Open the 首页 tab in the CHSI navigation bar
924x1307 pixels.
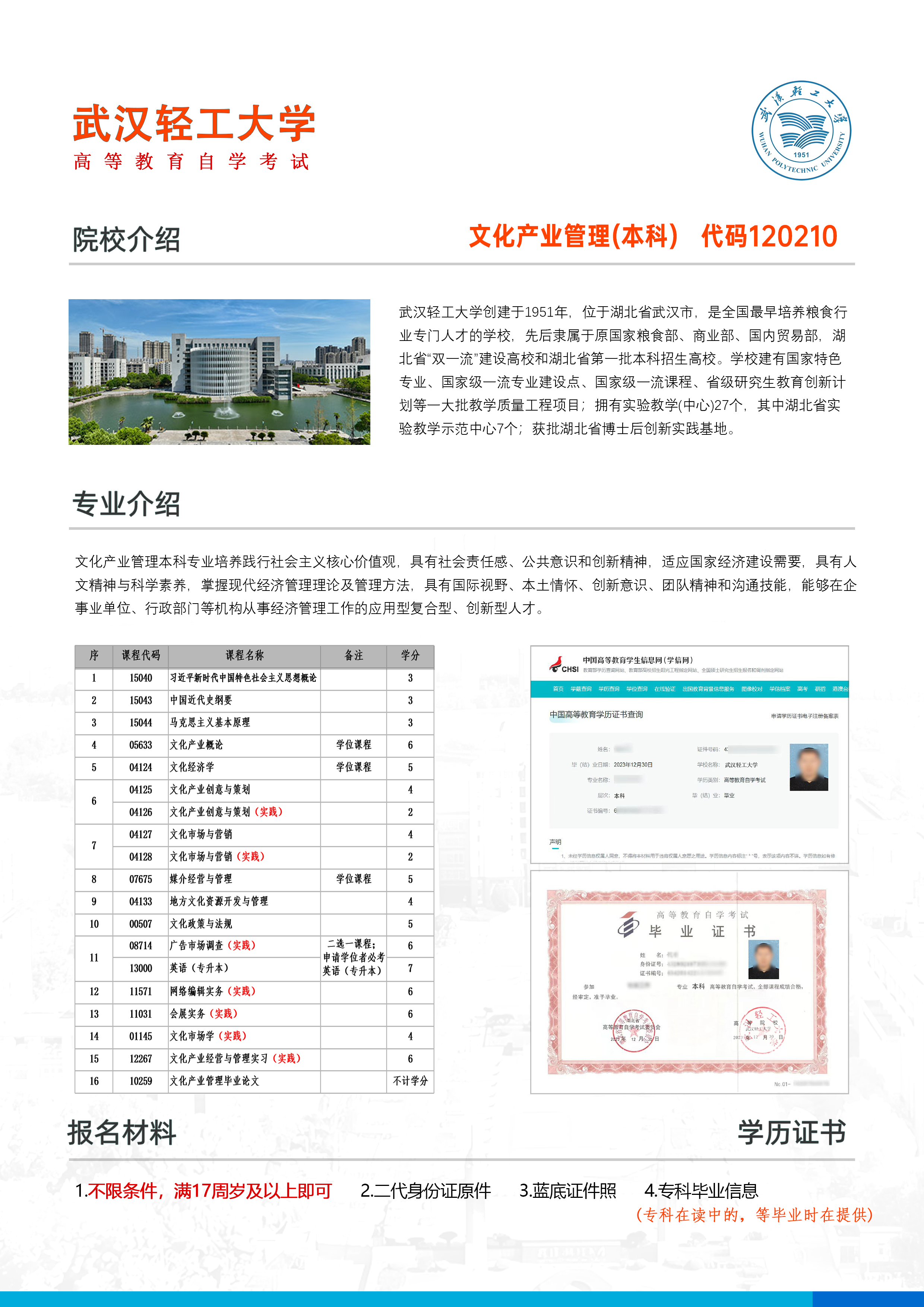558,689
